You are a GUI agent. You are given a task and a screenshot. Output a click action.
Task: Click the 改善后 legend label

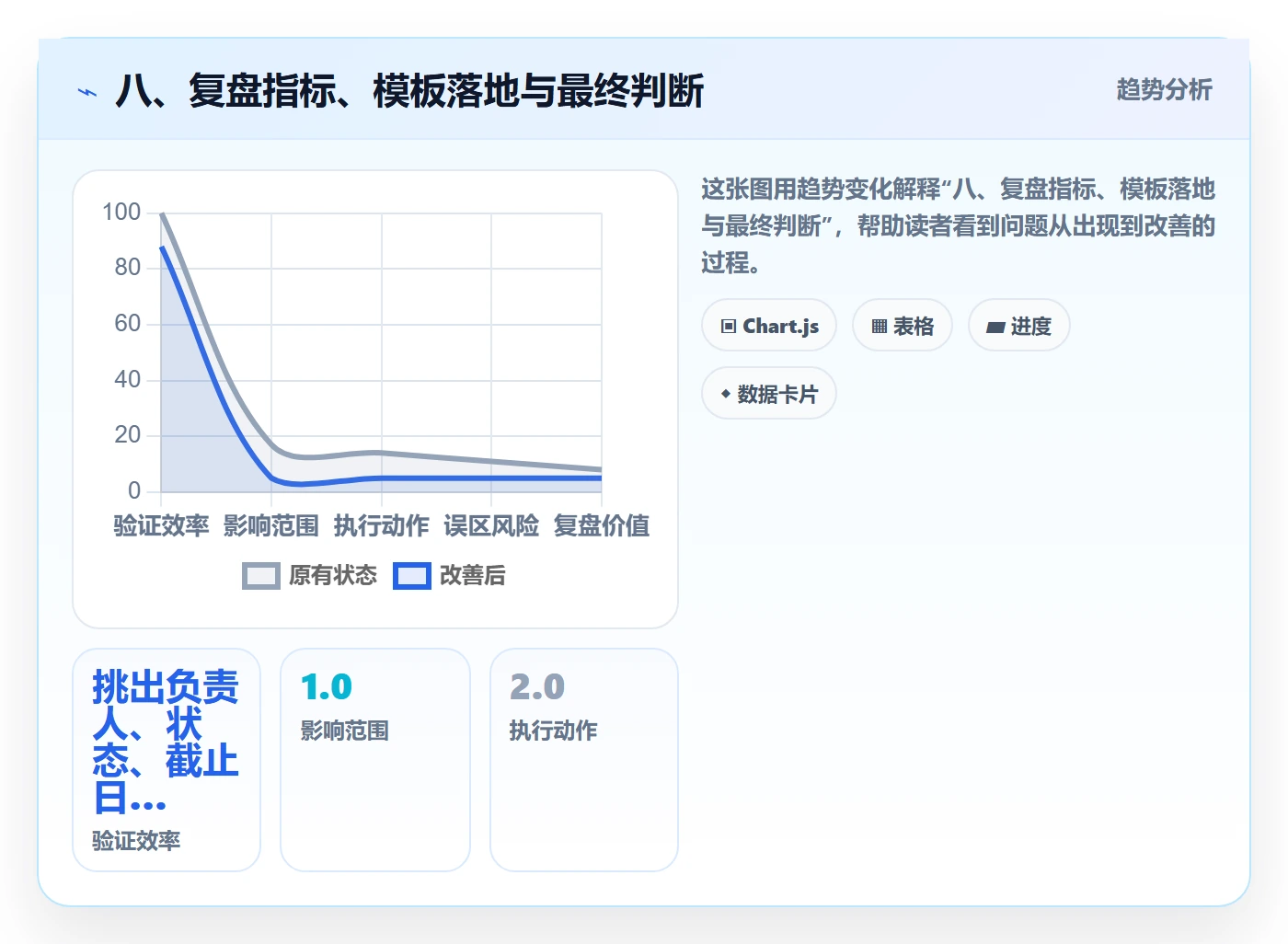pos(473,576)
